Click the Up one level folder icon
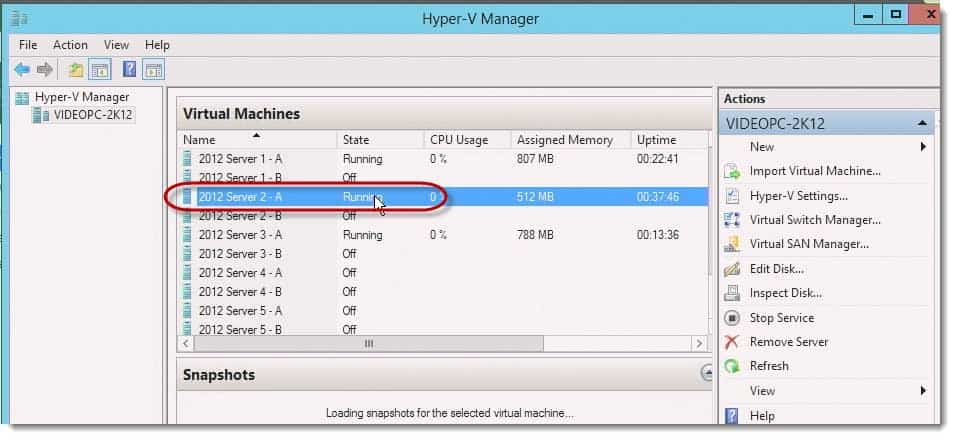This screenshot has width=955, height=439. point(76,70)
